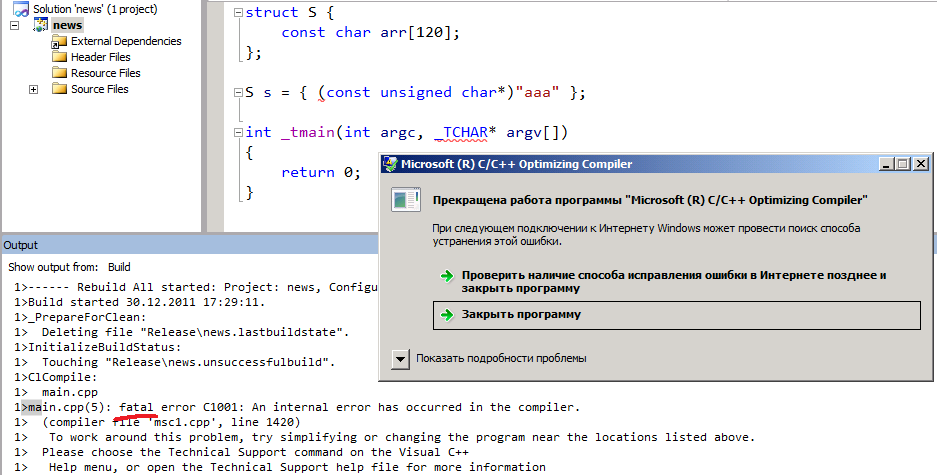Viewport: 937px width, 475px height.
Task: Expand the Source Files node
Action: (33, 90)
